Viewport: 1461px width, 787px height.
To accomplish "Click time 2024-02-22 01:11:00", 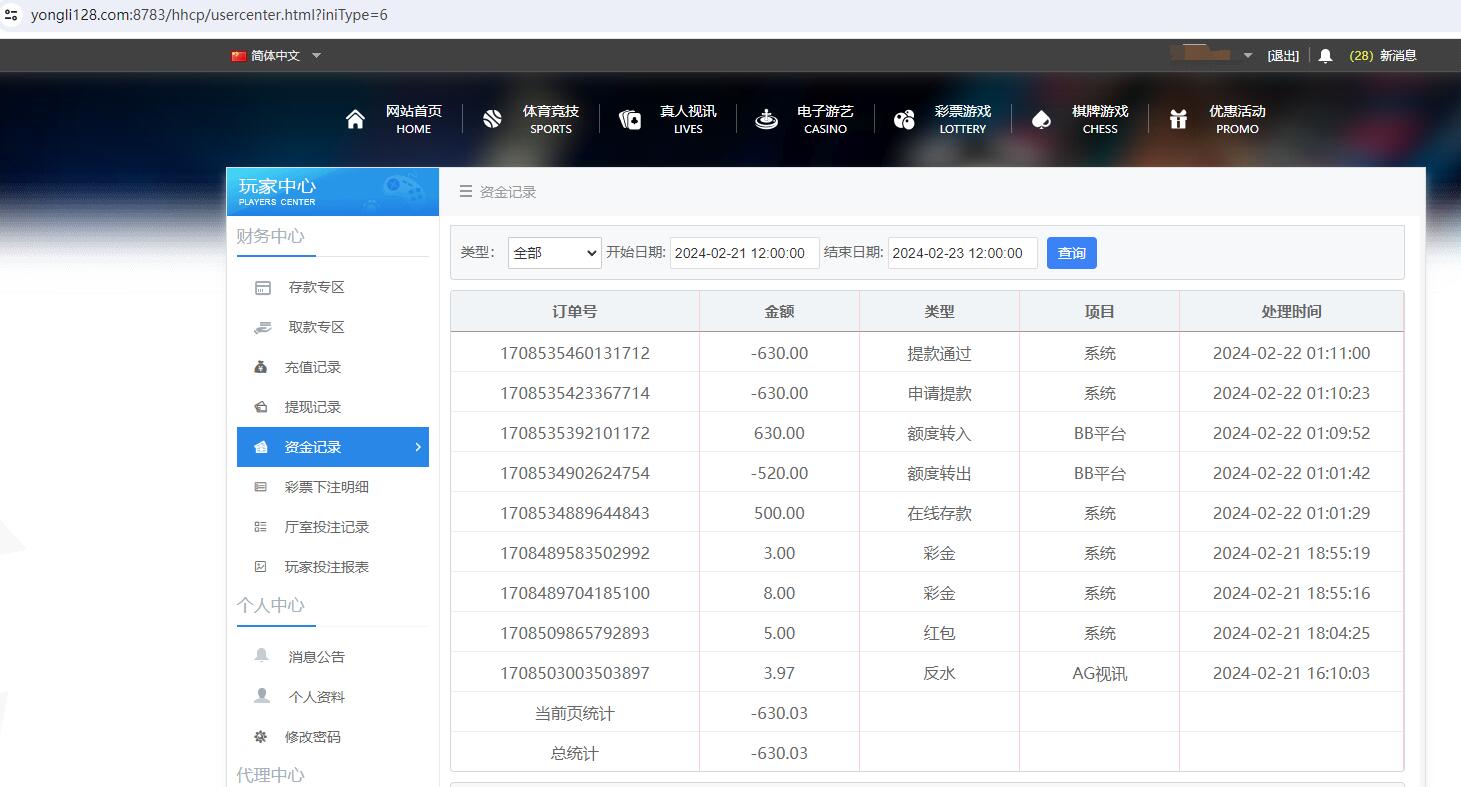I will click(1291, 353).
